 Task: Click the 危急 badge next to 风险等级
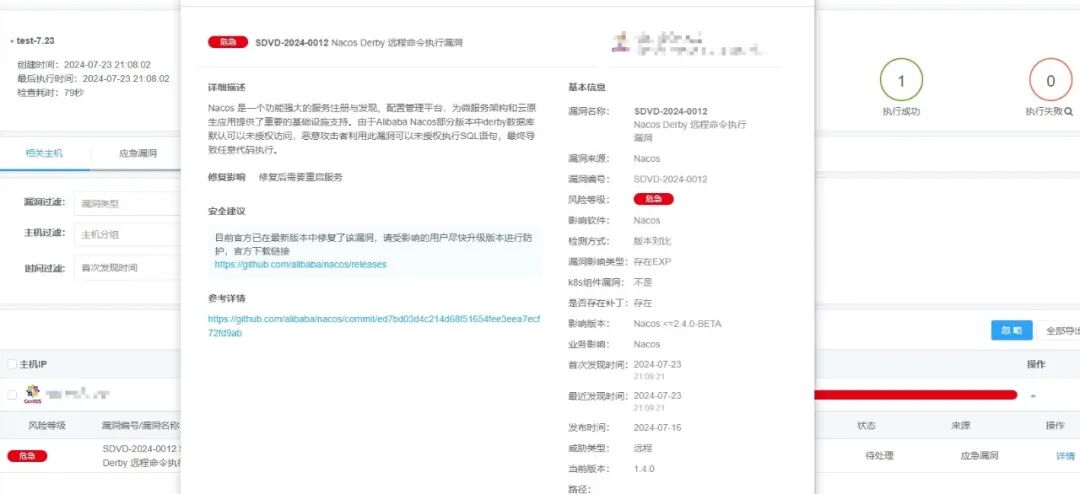653,199
